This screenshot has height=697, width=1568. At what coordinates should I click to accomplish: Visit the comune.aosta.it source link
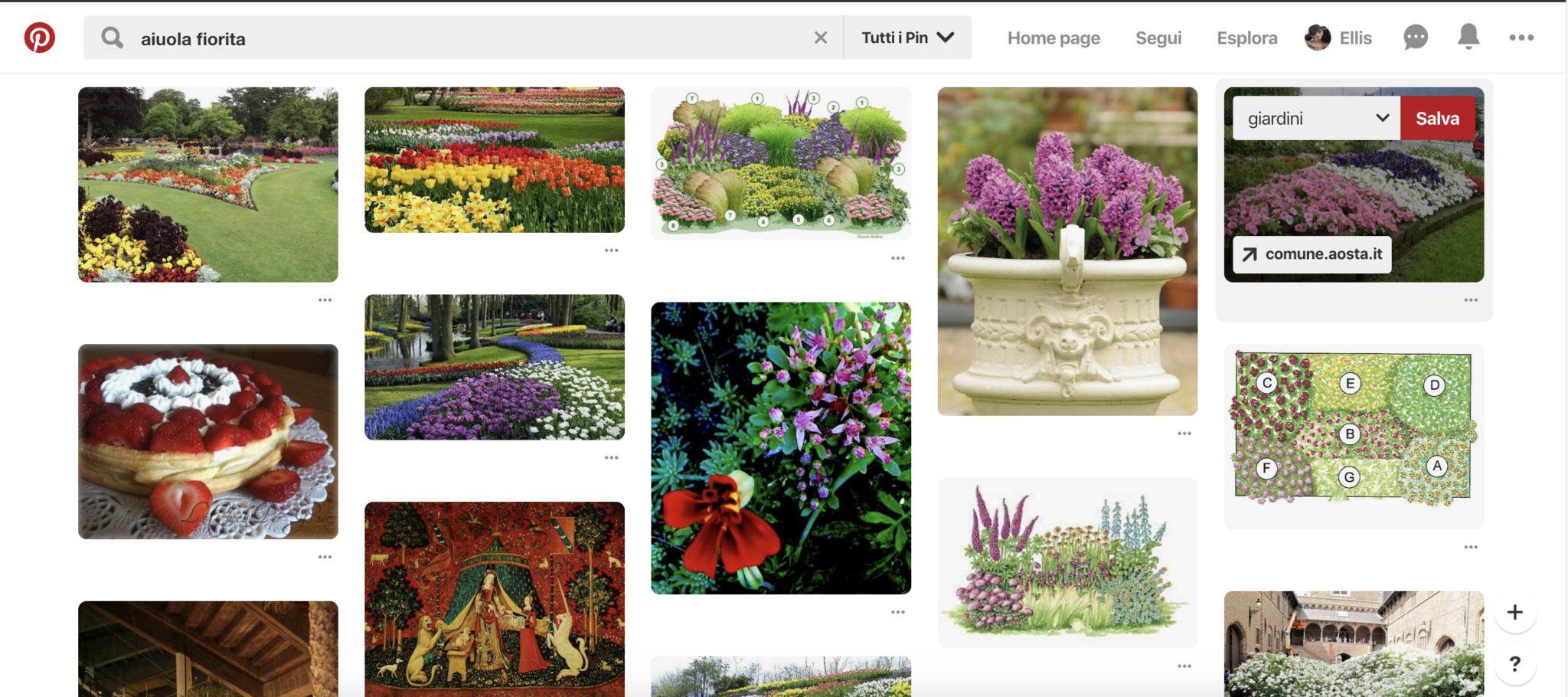click(1312, 254)
